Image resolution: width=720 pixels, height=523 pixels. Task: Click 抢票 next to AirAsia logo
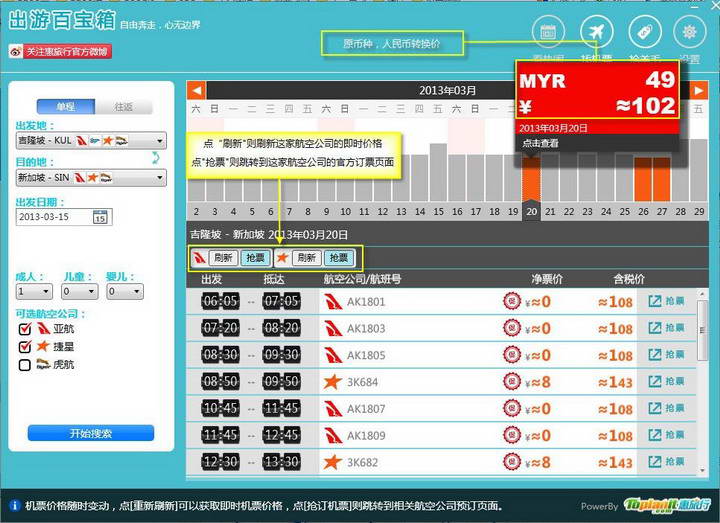pyautogui.click(x=255, y=258)
